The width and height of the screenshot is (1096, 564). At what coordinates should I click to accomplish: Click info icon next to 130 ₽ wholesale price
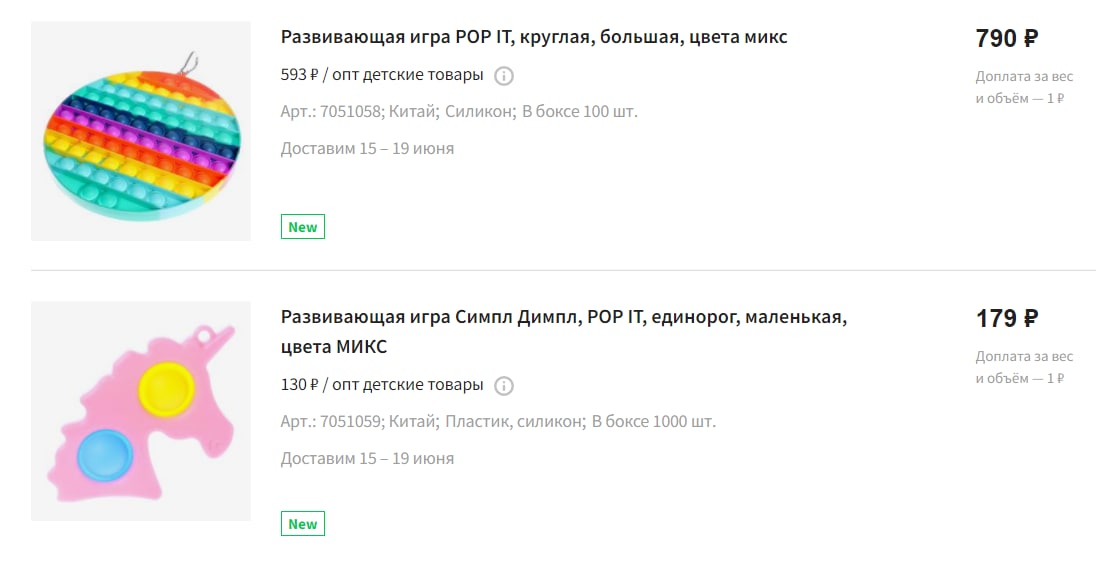point(504,386)
